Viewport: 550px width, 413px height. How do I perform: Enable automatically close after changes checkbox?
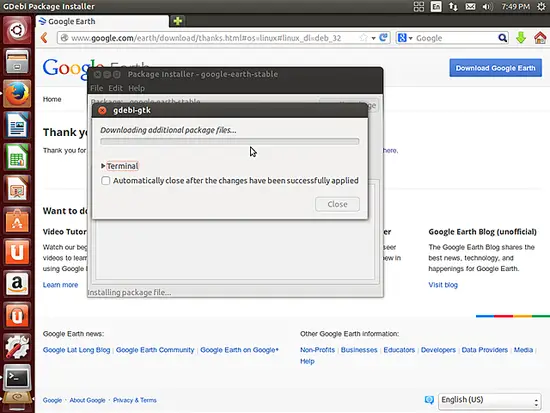106,181
